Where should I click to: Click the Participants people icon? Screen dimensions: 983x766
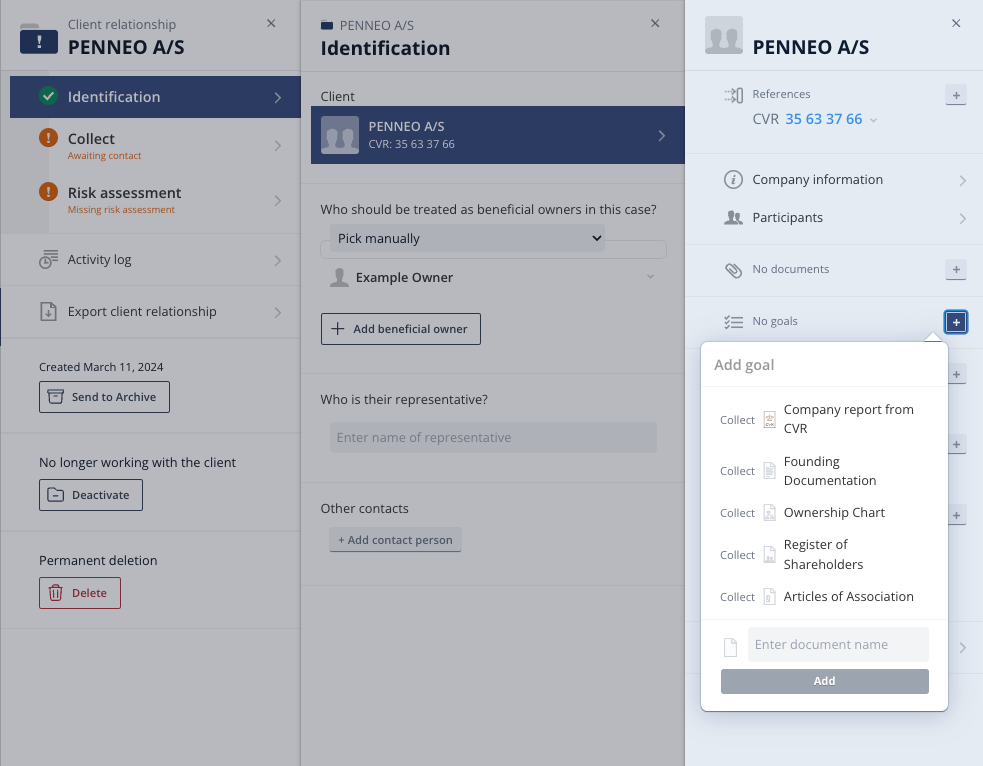[x=733, y=218]
